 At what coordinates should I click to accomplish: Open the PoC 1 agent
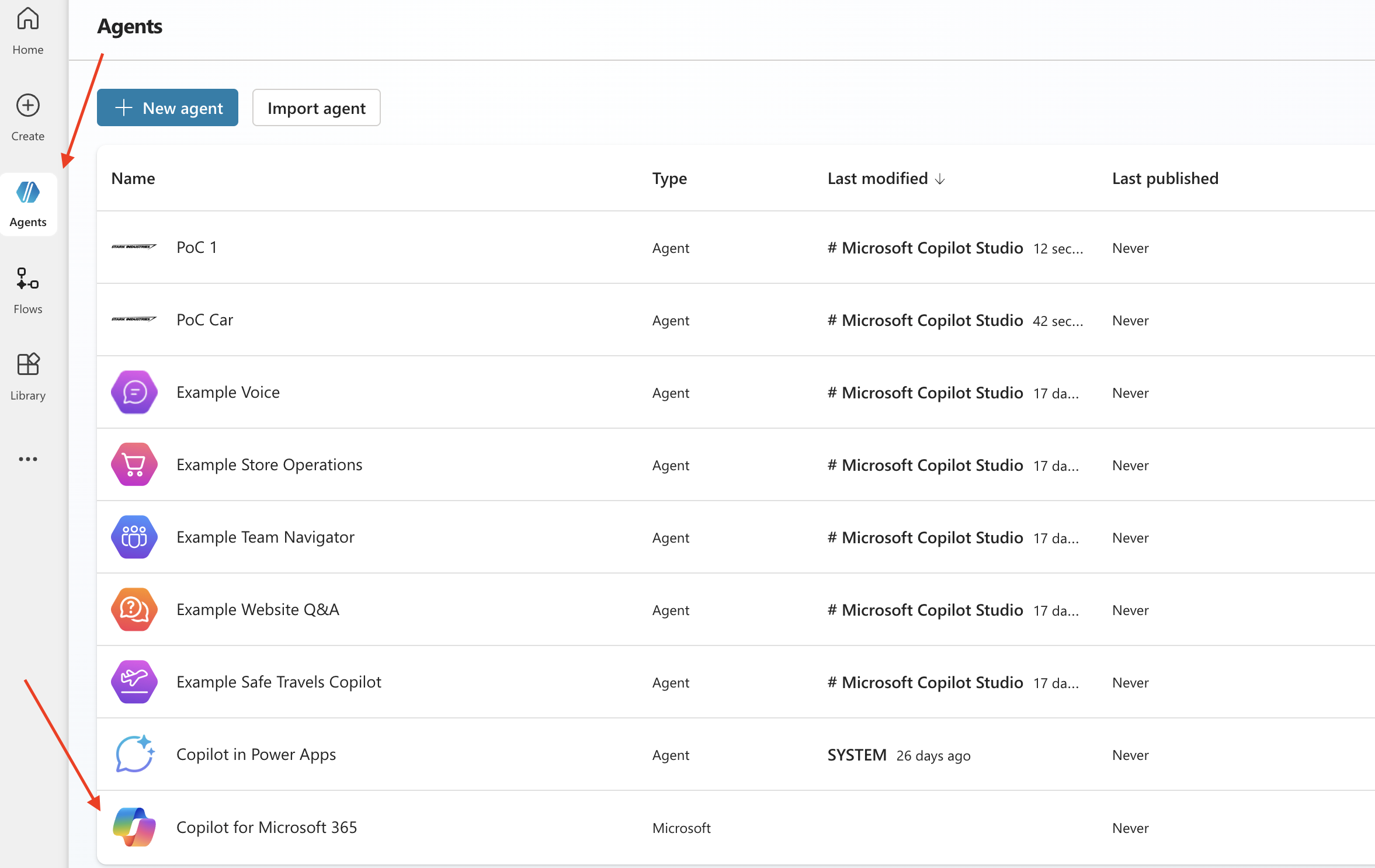click(x=197, y=247)
